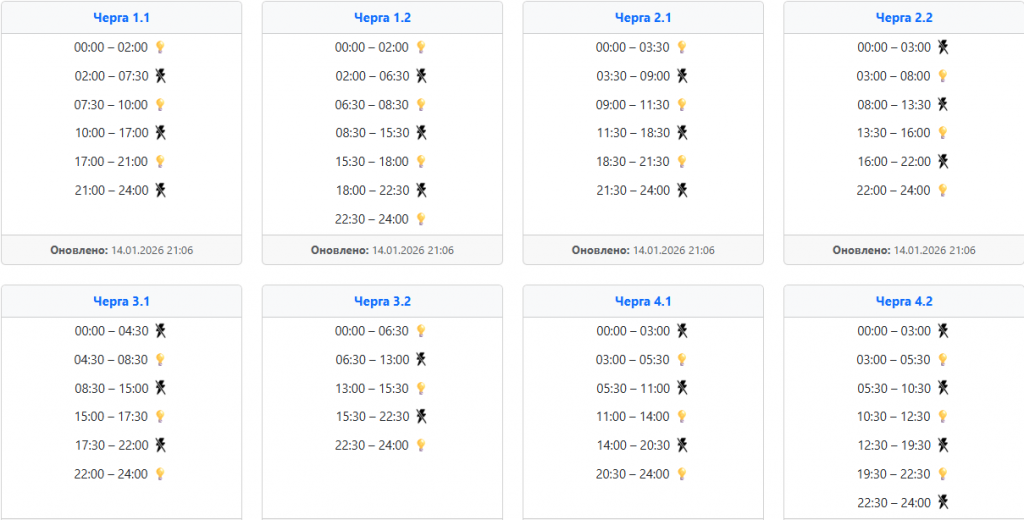Image resolution: width=1024 pixels, height=520 pixels.
Task: Click the light bulb icon next to 00:00 – 02:00 in Черга 1.1
Action: click(x=160, y=47)
